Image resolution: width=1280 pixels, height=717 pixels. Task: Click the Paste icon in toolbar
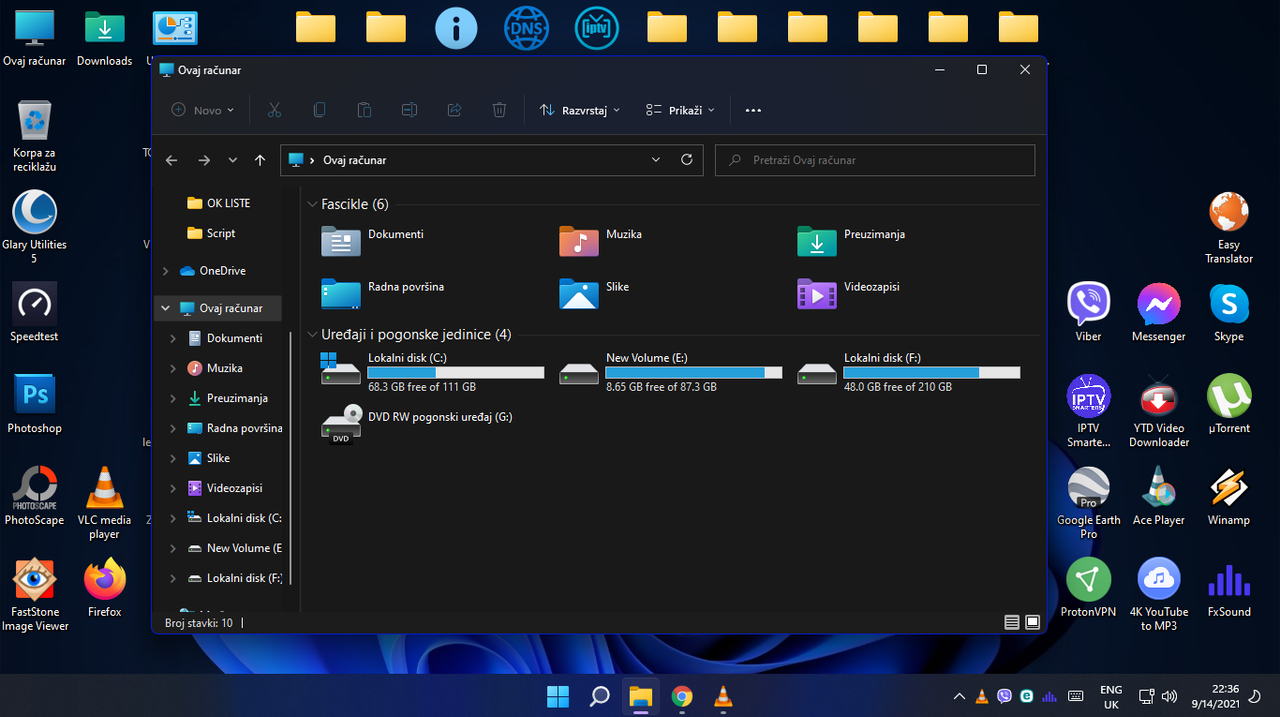click(364, 110)
